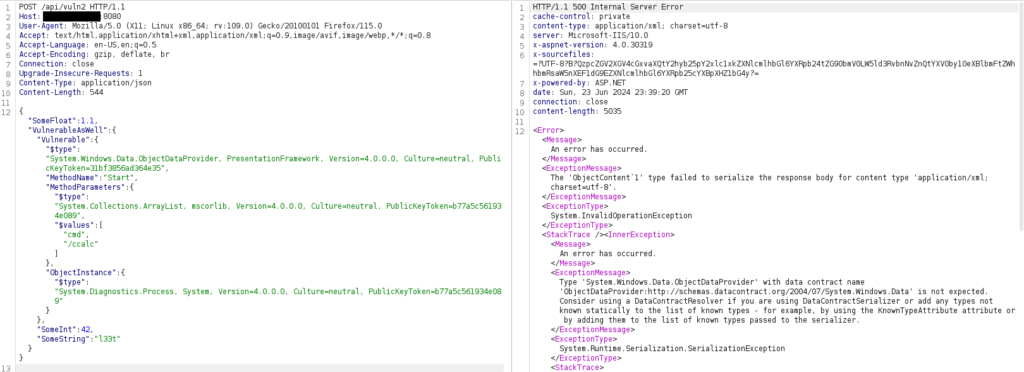Click the 'x-aspnet-version: 4.0.30319' header
This screenshot has height=372, width=1024.
592,44
